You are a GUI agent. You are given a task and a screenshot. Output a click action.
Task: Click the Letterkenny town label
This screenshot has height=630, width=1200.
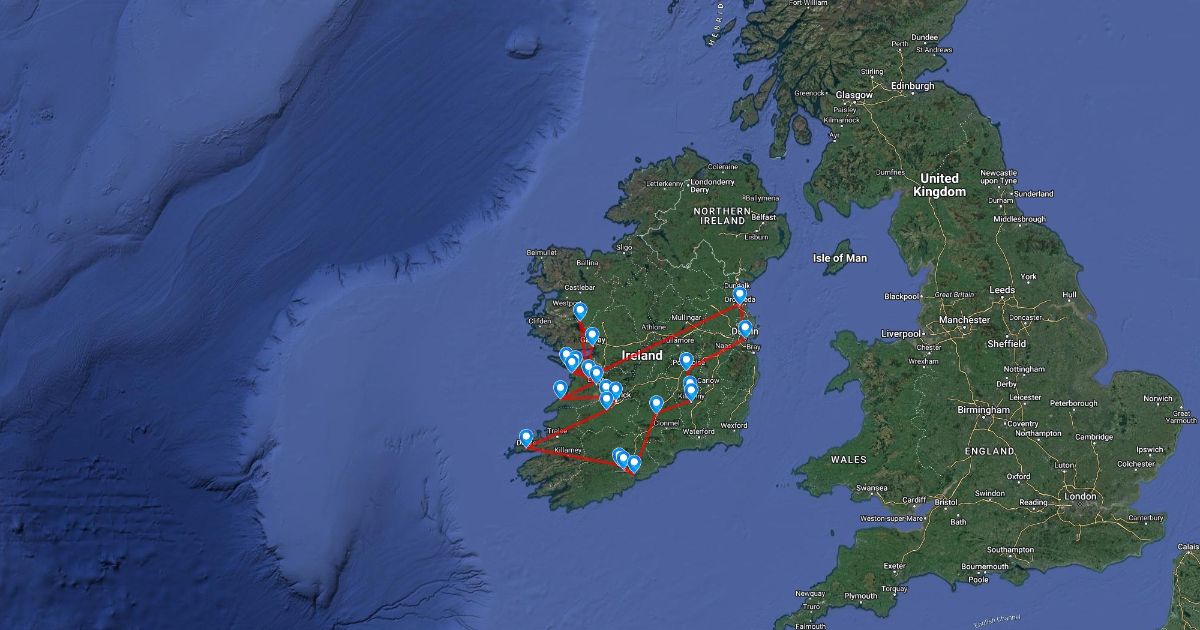point(666,184)
